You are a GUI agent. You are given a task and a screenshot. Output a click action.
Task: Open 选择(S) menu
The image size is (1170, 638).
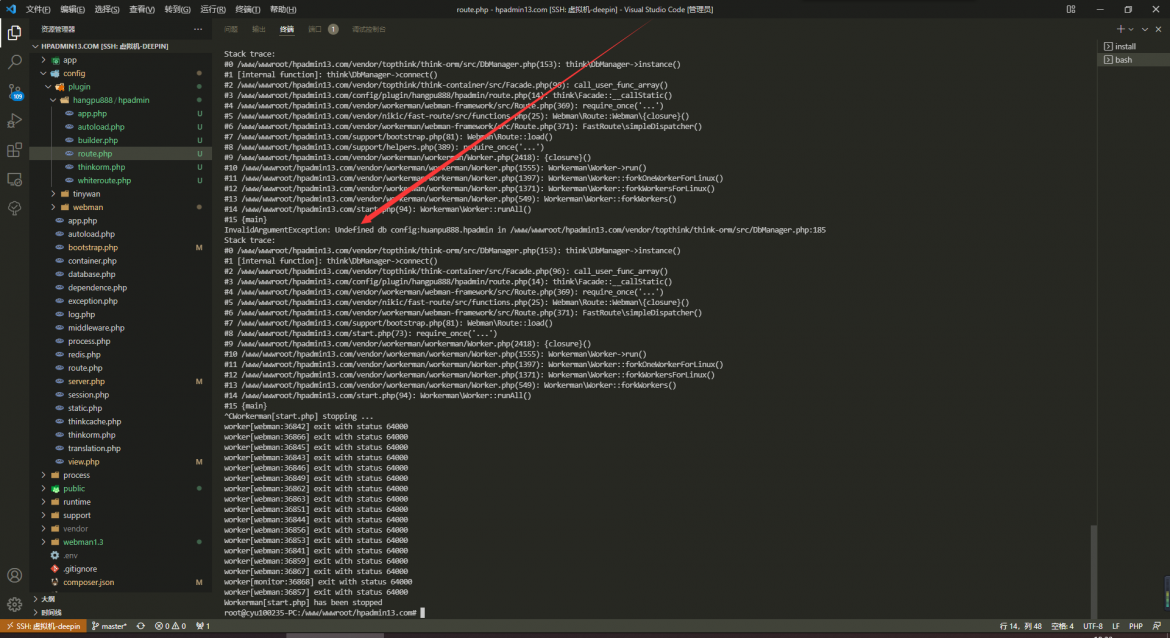click(x=107, y=10)
